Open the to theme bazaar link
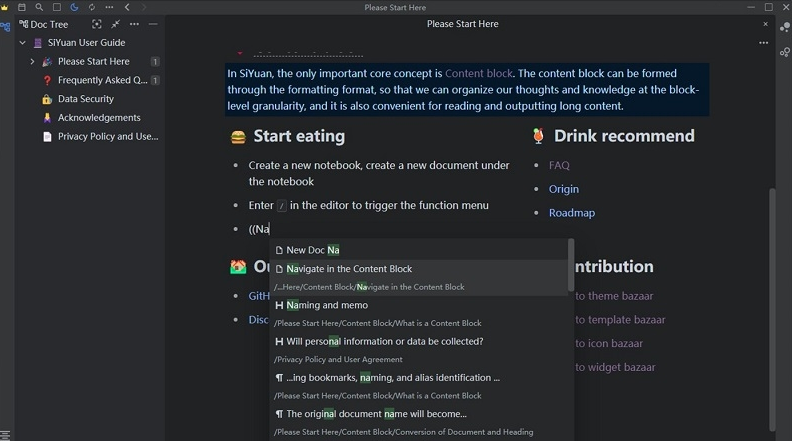The width and height of the screenshot is (792, 441). pyautogui.click(x=614, y=296)
